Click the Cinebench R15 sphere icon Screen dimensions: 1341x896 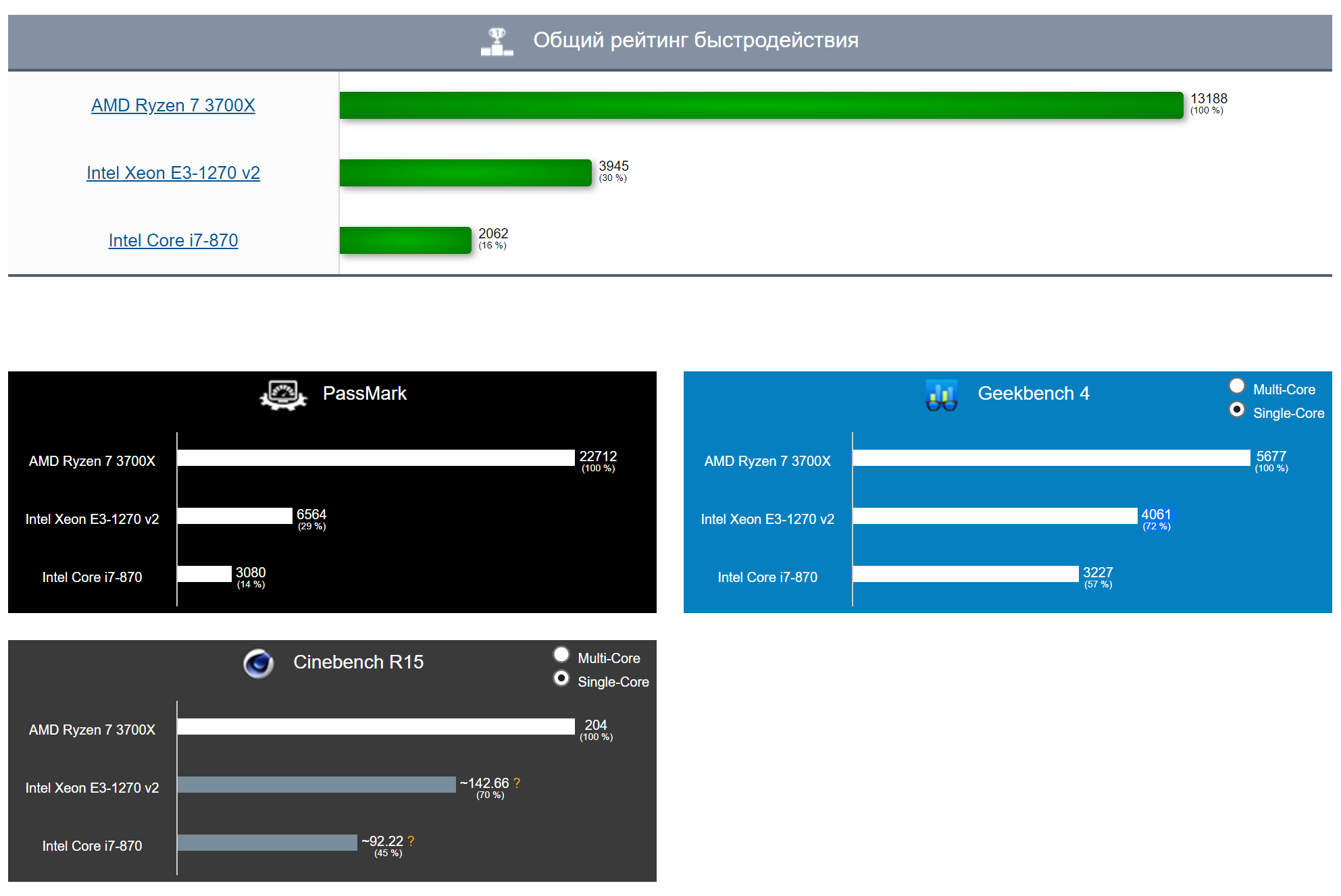[x=259, y=663]
